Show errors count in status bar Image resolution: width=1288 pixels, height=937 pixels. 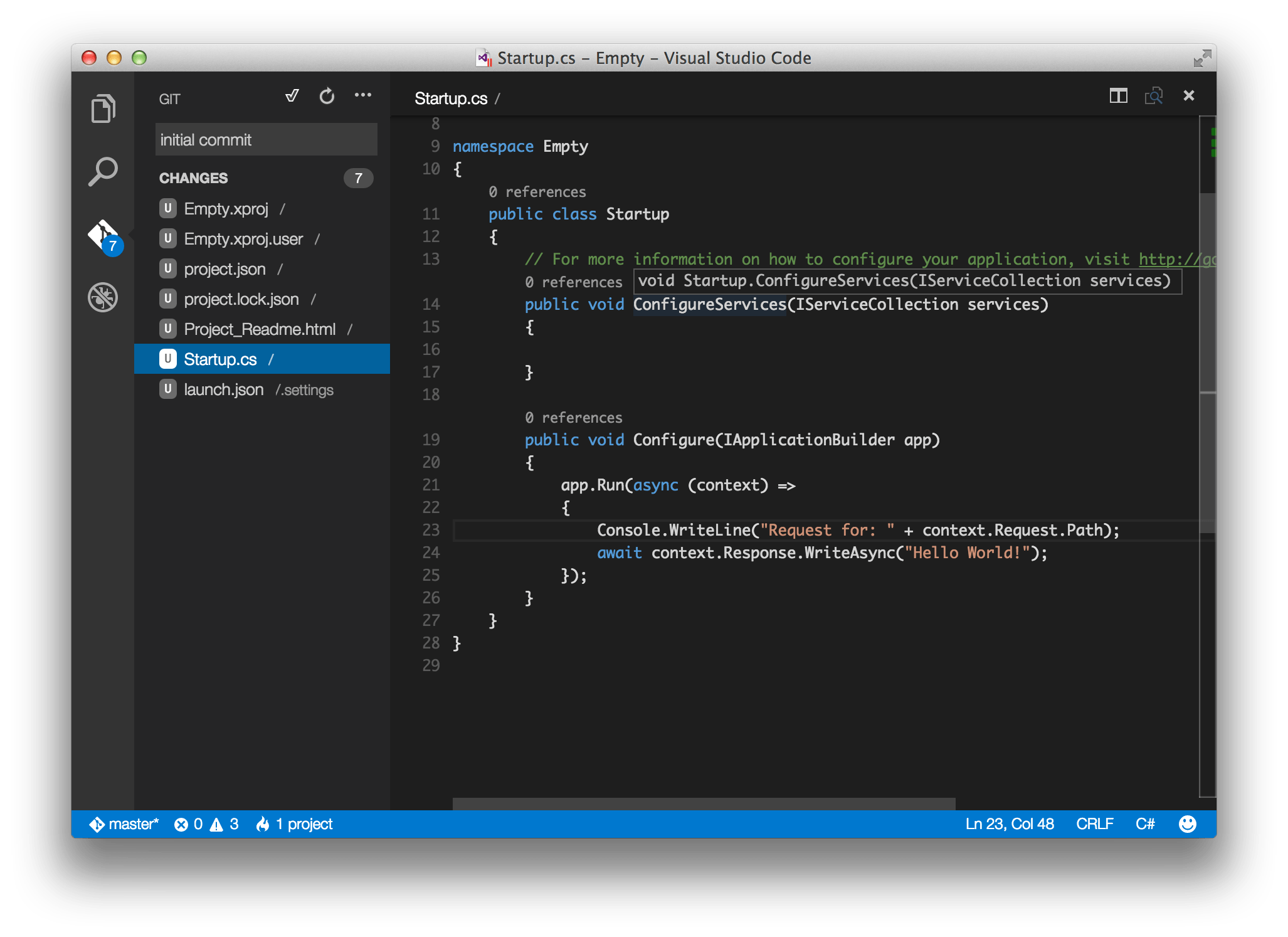[x=188, y=824]
